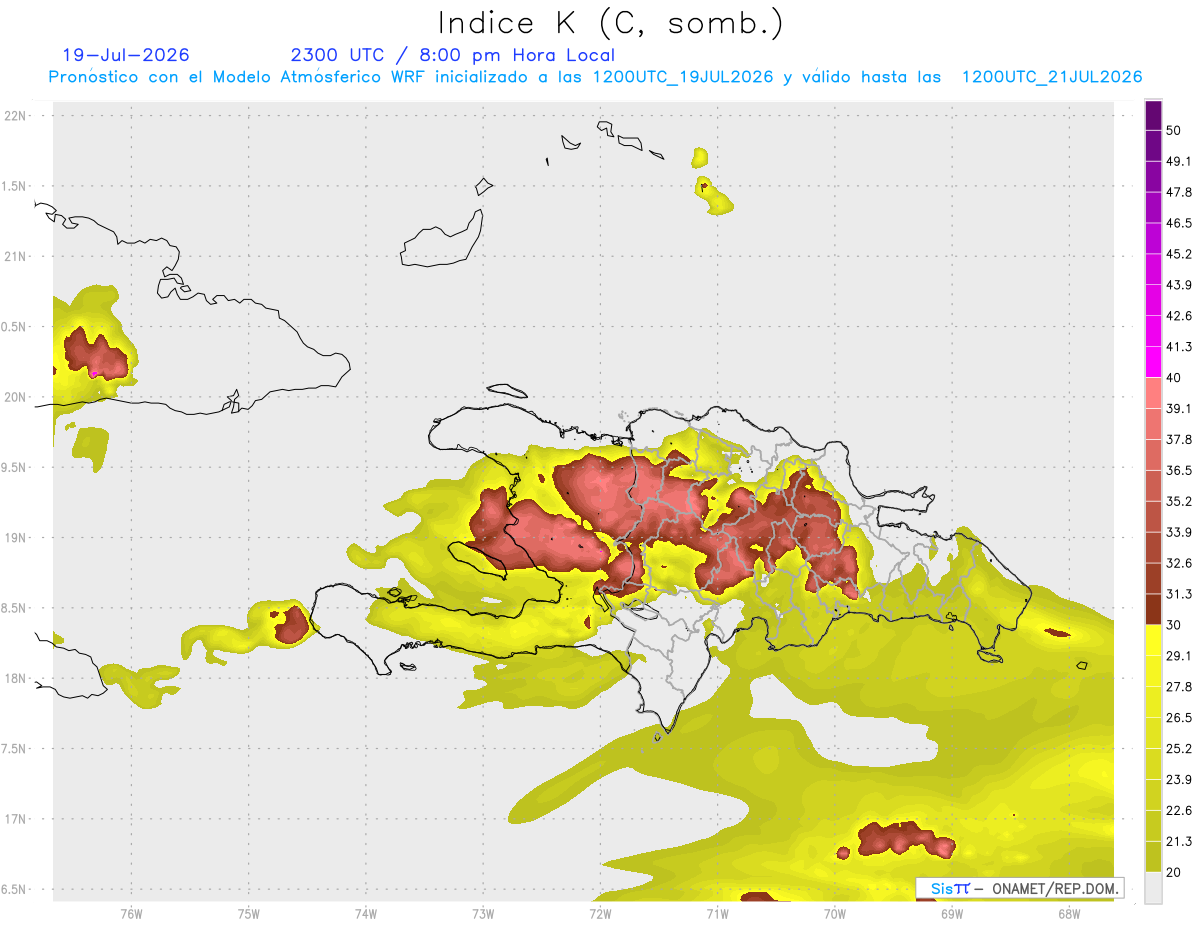The image size is (1200, 927).
Task: Click the '23.9' colorbar value
Action: tap(1179, 780)
